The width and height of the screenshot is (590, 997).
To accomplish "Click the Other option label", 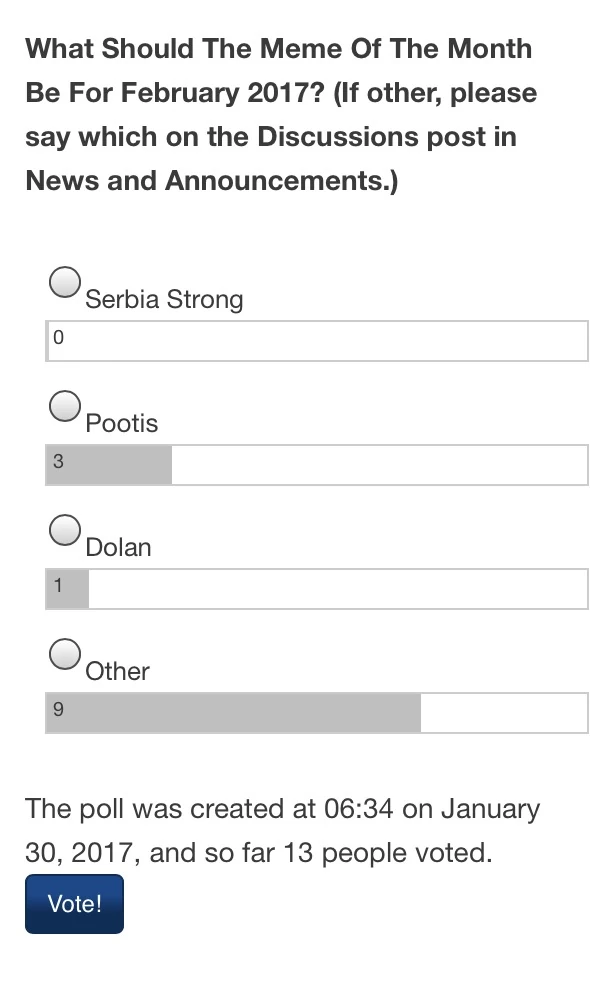I will click(x=117, y=670).
